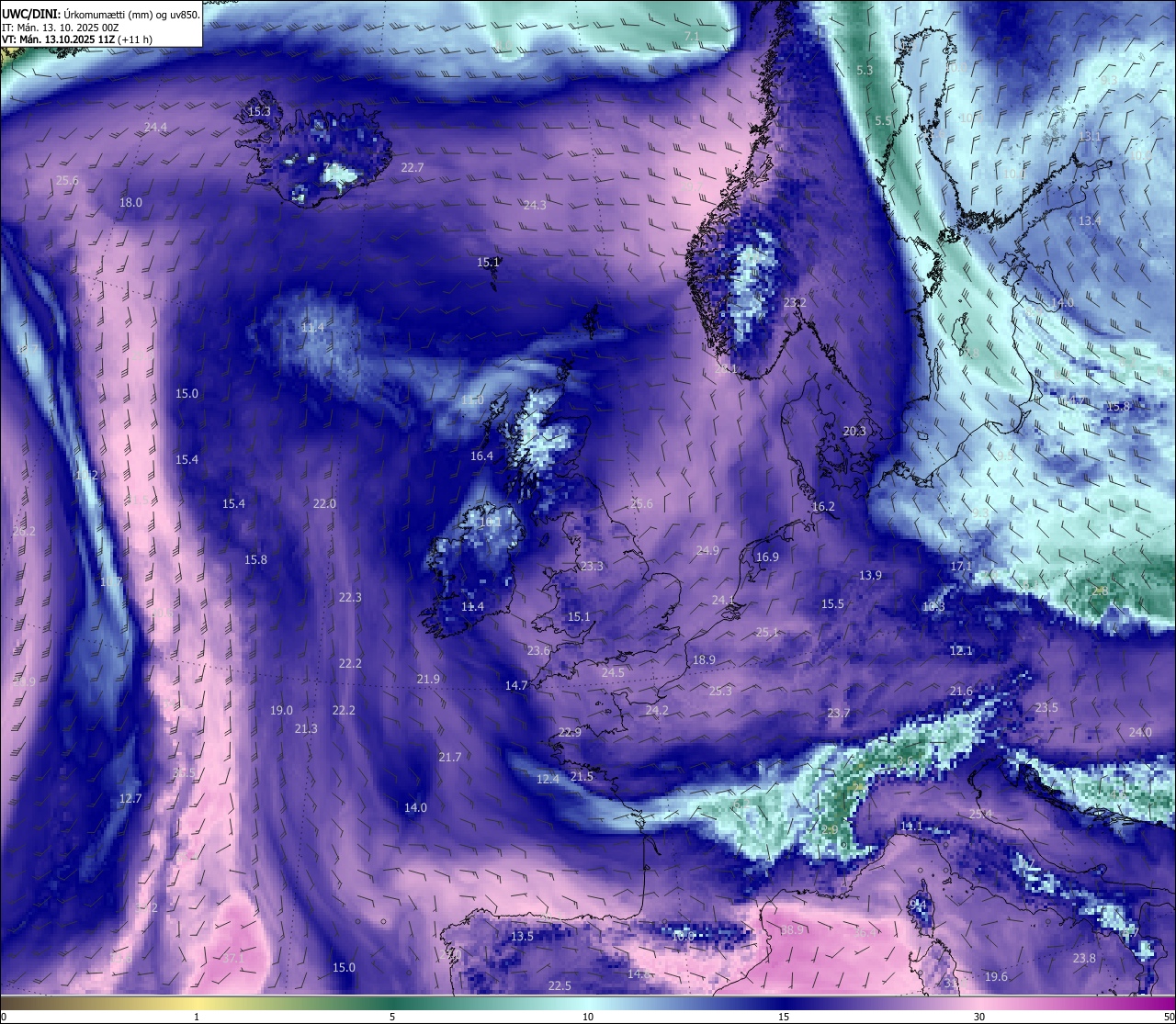This screenshot has height=1024, width=1176.
Task: Click the 12.7 map value
Action: [130, 798]
